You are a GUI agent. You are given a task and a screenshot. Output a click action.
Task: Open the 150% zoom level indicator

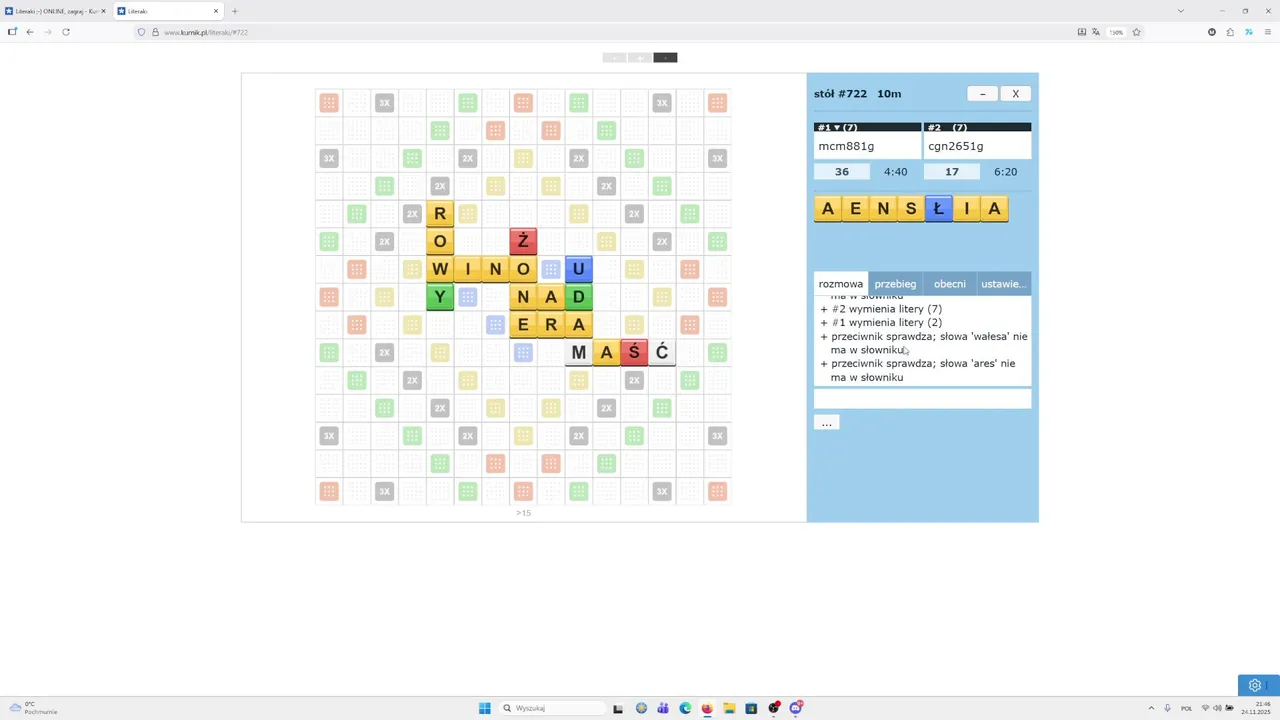(1116, 32)
